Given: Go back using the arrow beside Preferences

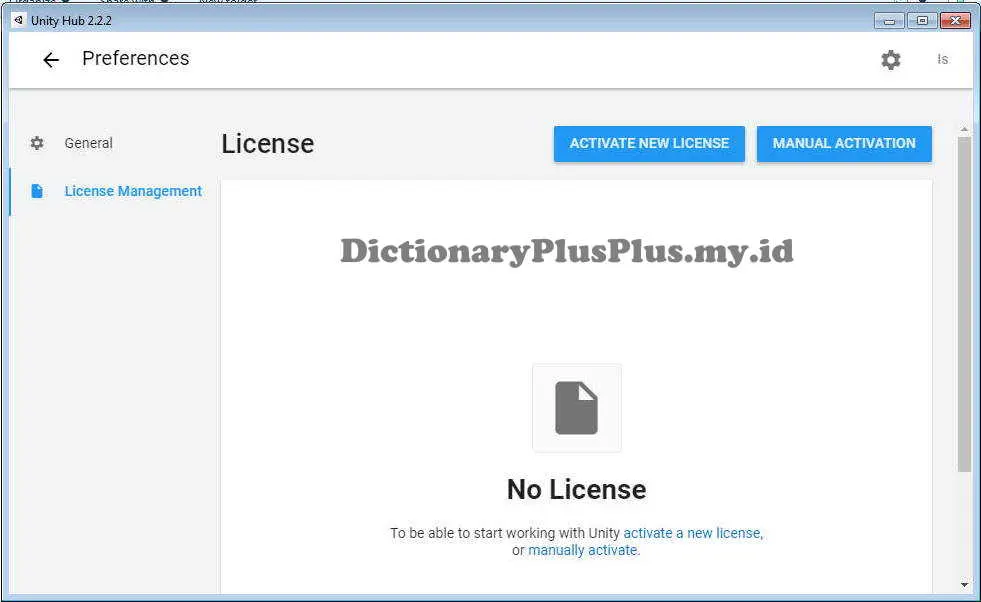Looking at the screenshot, I should [x=51, y=59].
